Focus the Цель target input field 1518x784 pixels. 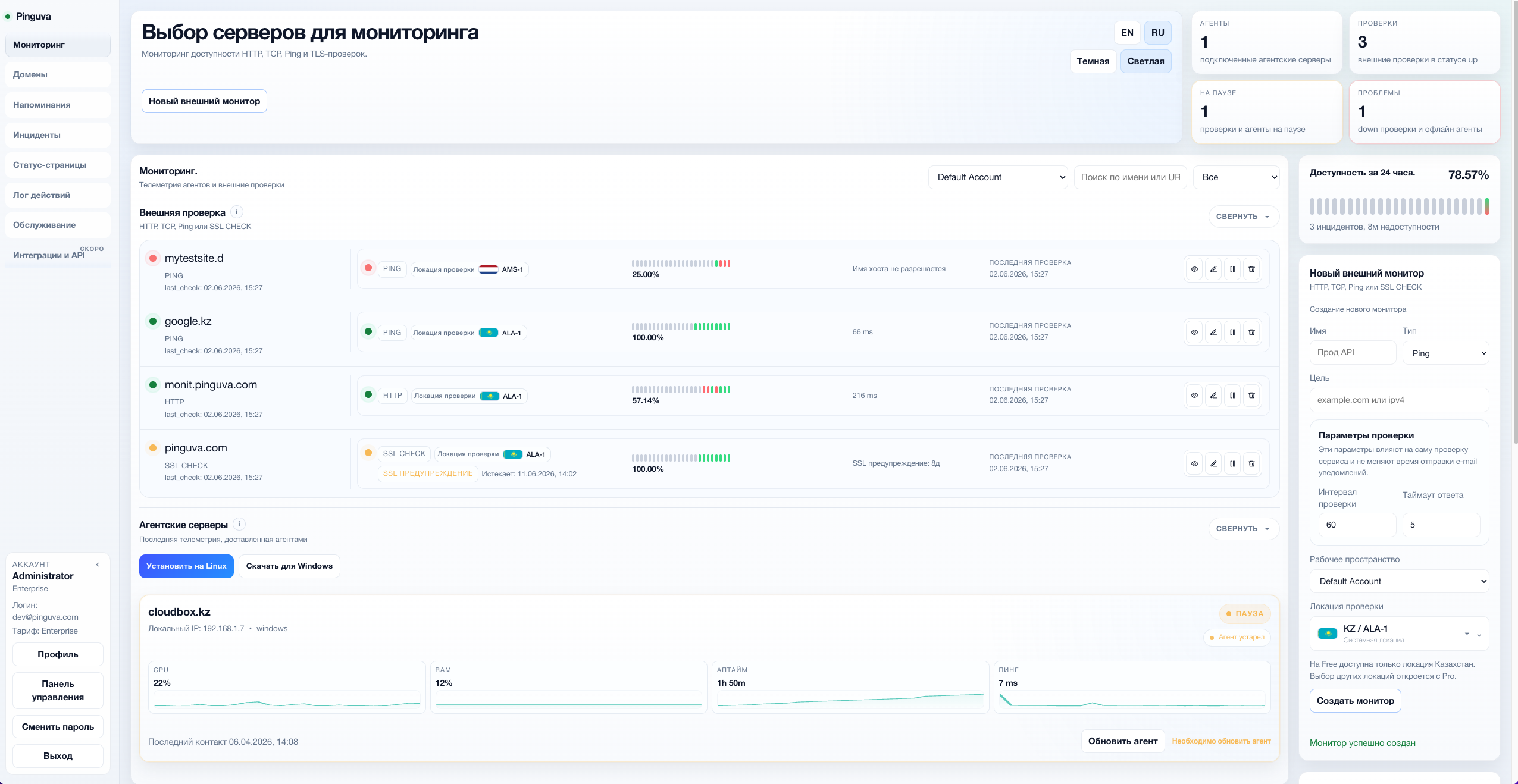point(1399,400)
